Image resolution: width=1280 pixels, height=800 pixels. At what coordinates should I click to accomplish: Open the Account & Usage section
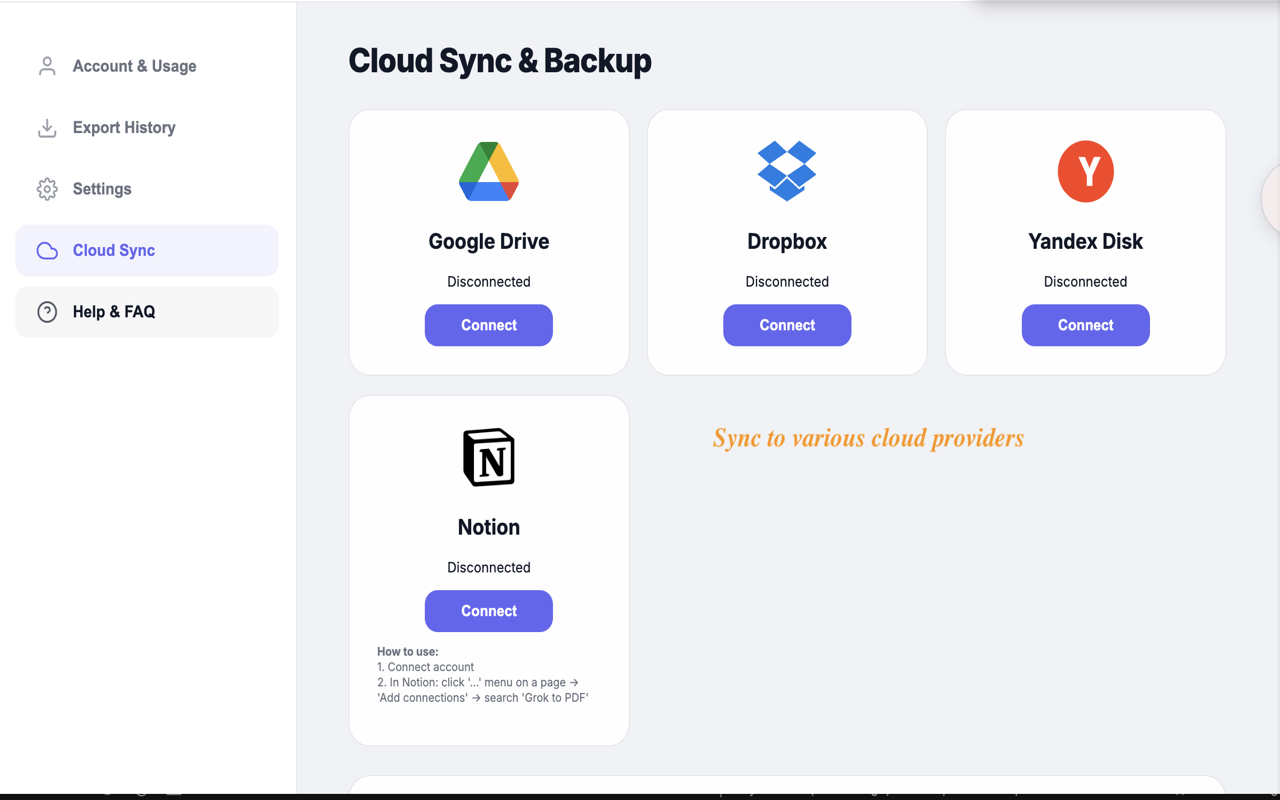(147, 66)
